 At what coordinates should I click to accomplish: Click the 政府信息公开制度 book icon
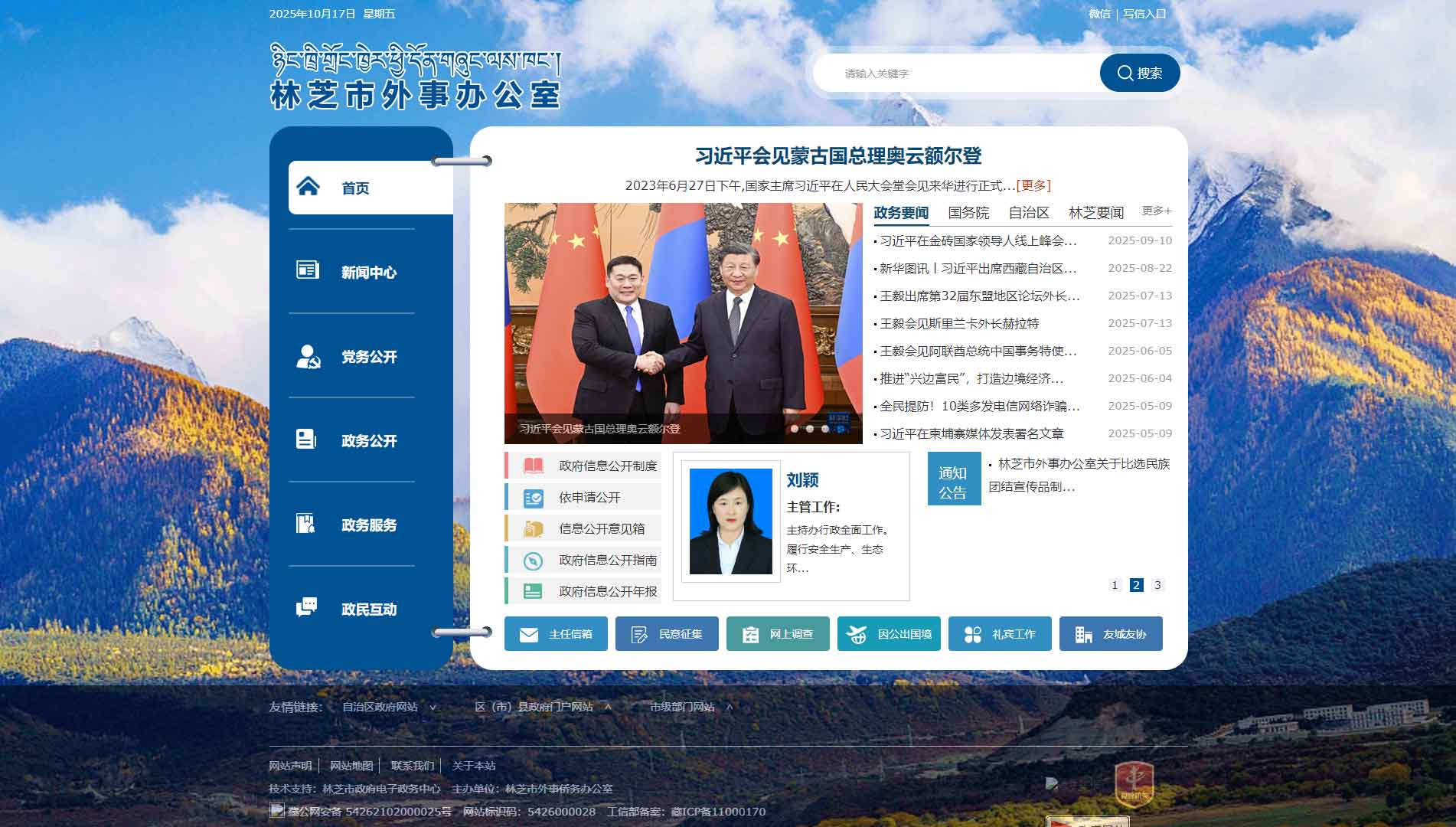coord(533,466)
